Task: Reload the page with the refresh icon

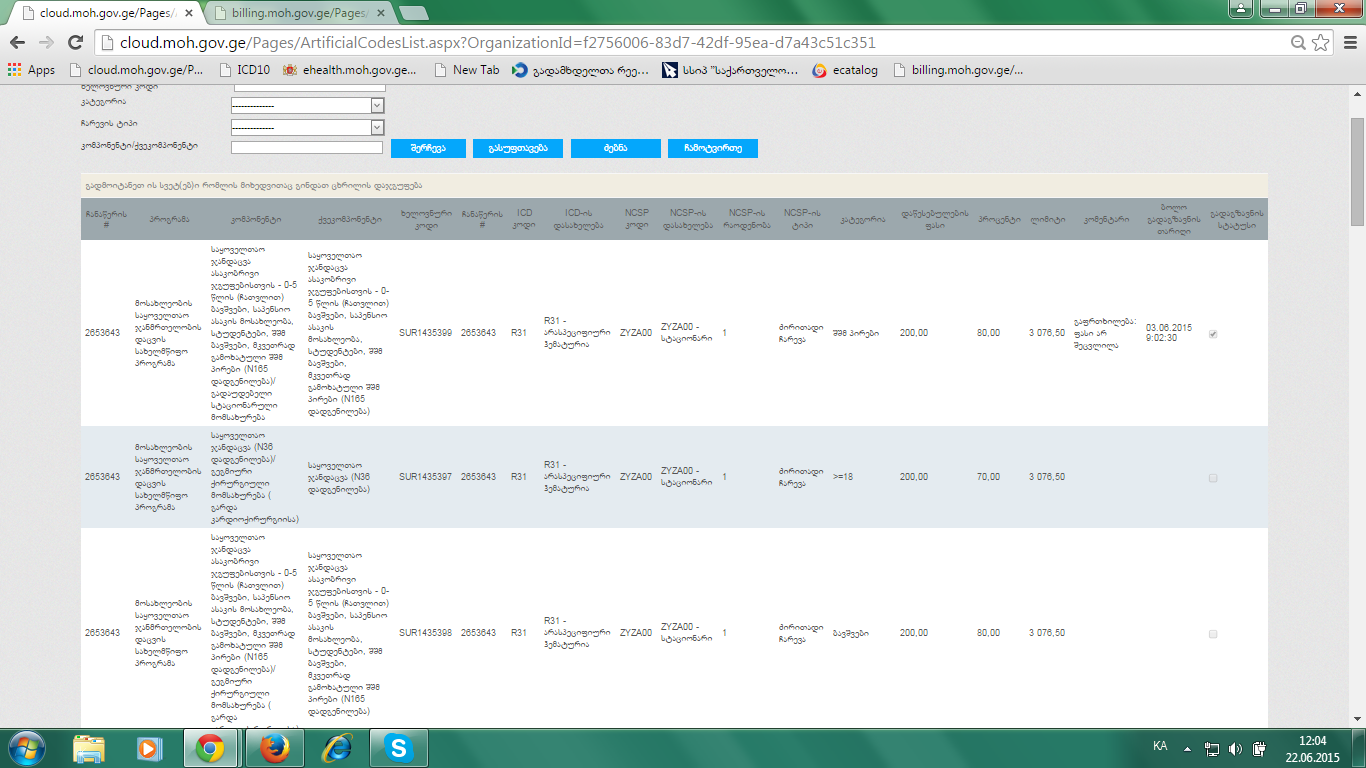Action: point(75,43)
